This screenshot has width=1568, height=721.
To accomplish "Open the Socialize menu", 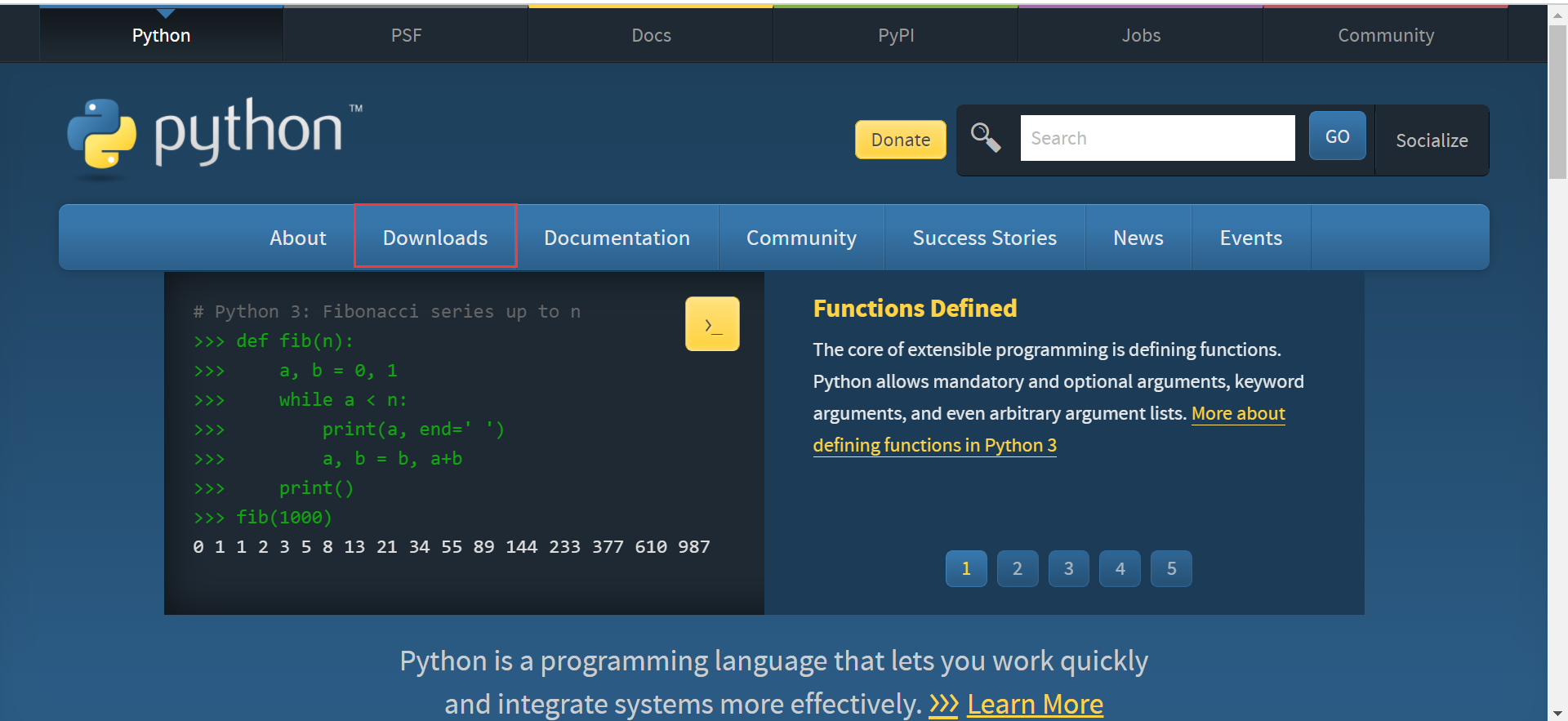I will click(1432, 140).
